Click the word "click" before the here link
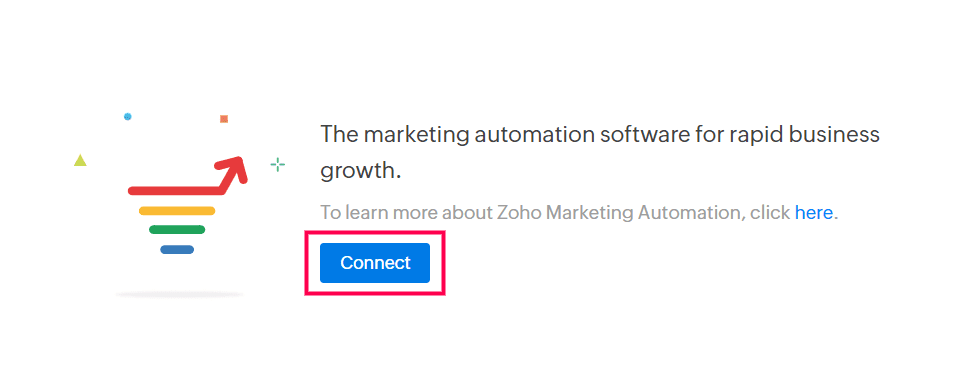The height and width of the screenshot is (376, 968). [x=770, y=213]
